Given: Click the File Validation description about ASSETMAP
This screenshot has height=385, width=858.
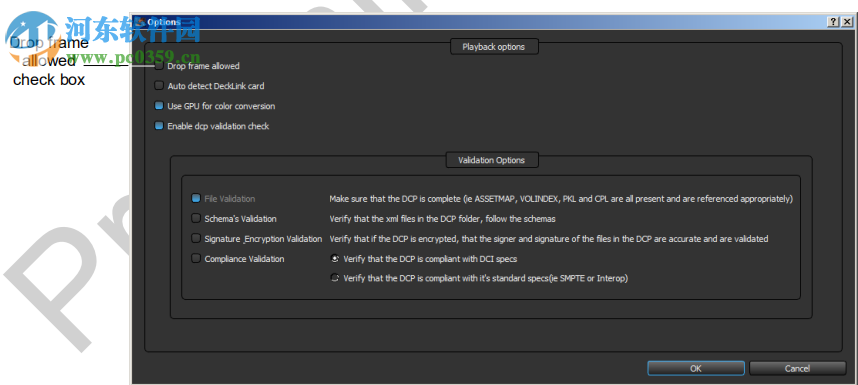Looking at the screenshot, I should [x=561, y=199].
